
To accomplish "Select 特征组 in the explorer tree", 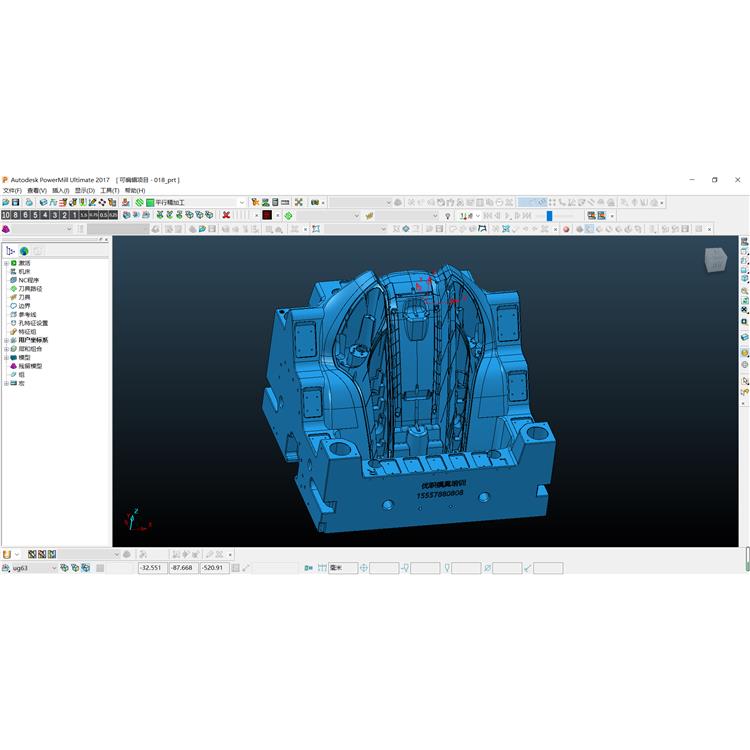I will (x=27, y=332).
